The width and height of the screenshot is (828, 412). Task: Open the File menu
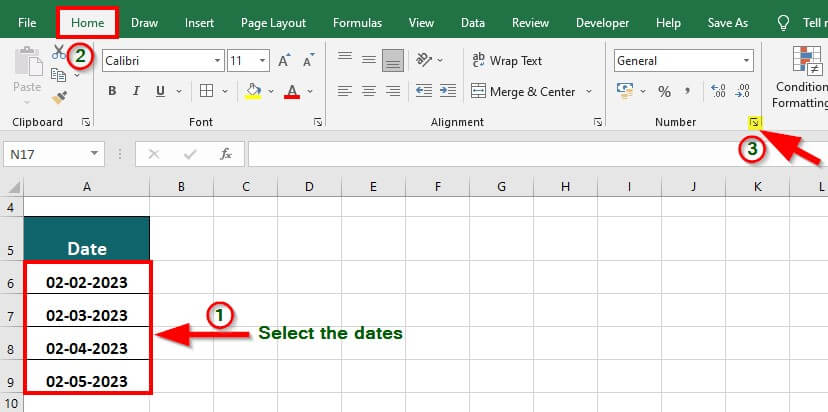pyautogui.click(x=27, y=23)
